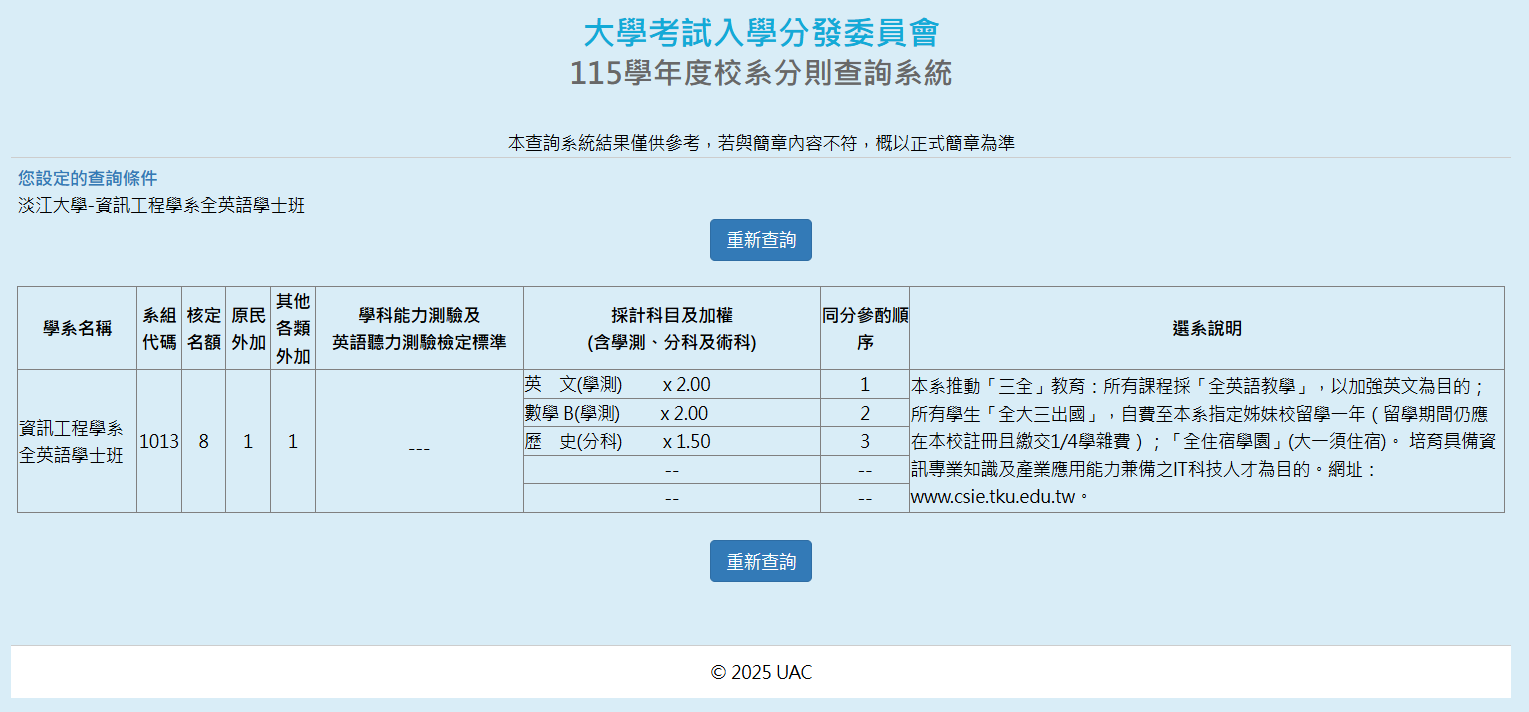
Task: Click the © 2025 UAC footer text
Action: [x=761, y=672]
